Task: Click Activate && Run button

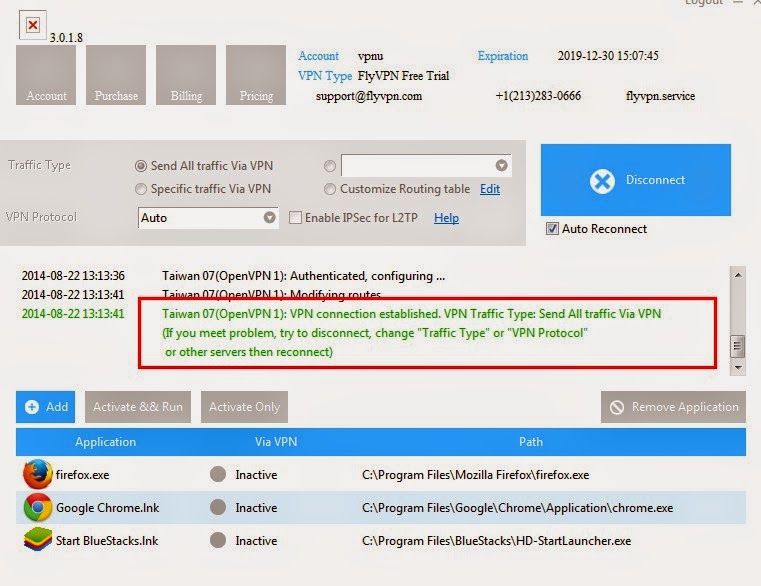Action: [138, 407]
